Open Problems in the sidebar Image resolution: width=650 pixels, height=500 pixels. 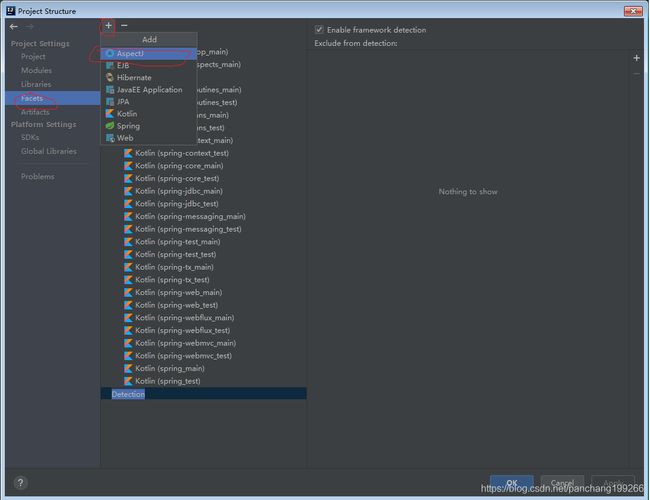(x=38, y=177)
